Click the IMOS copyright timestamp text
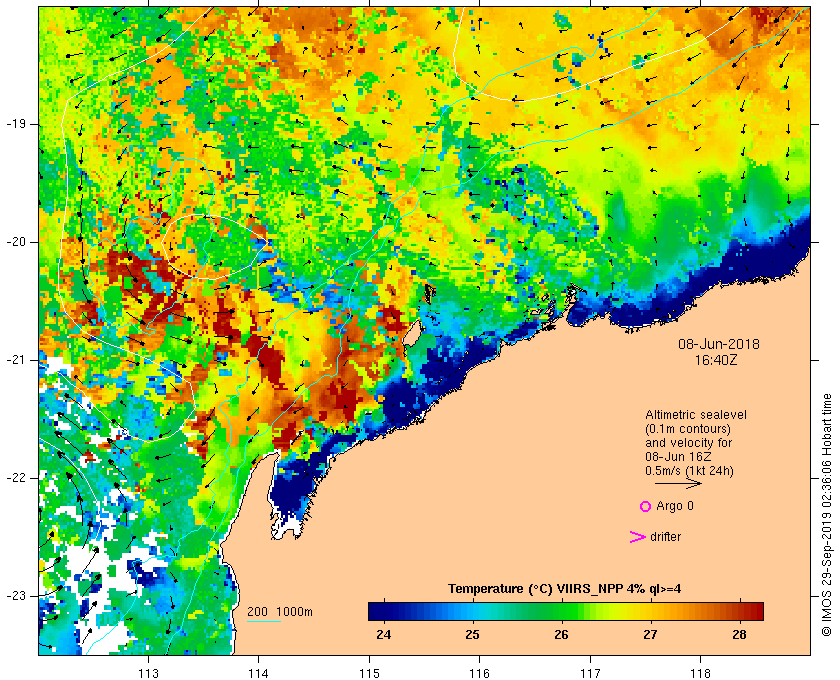Viewport: 840px width, 680px height. click(x=827, y=515)
